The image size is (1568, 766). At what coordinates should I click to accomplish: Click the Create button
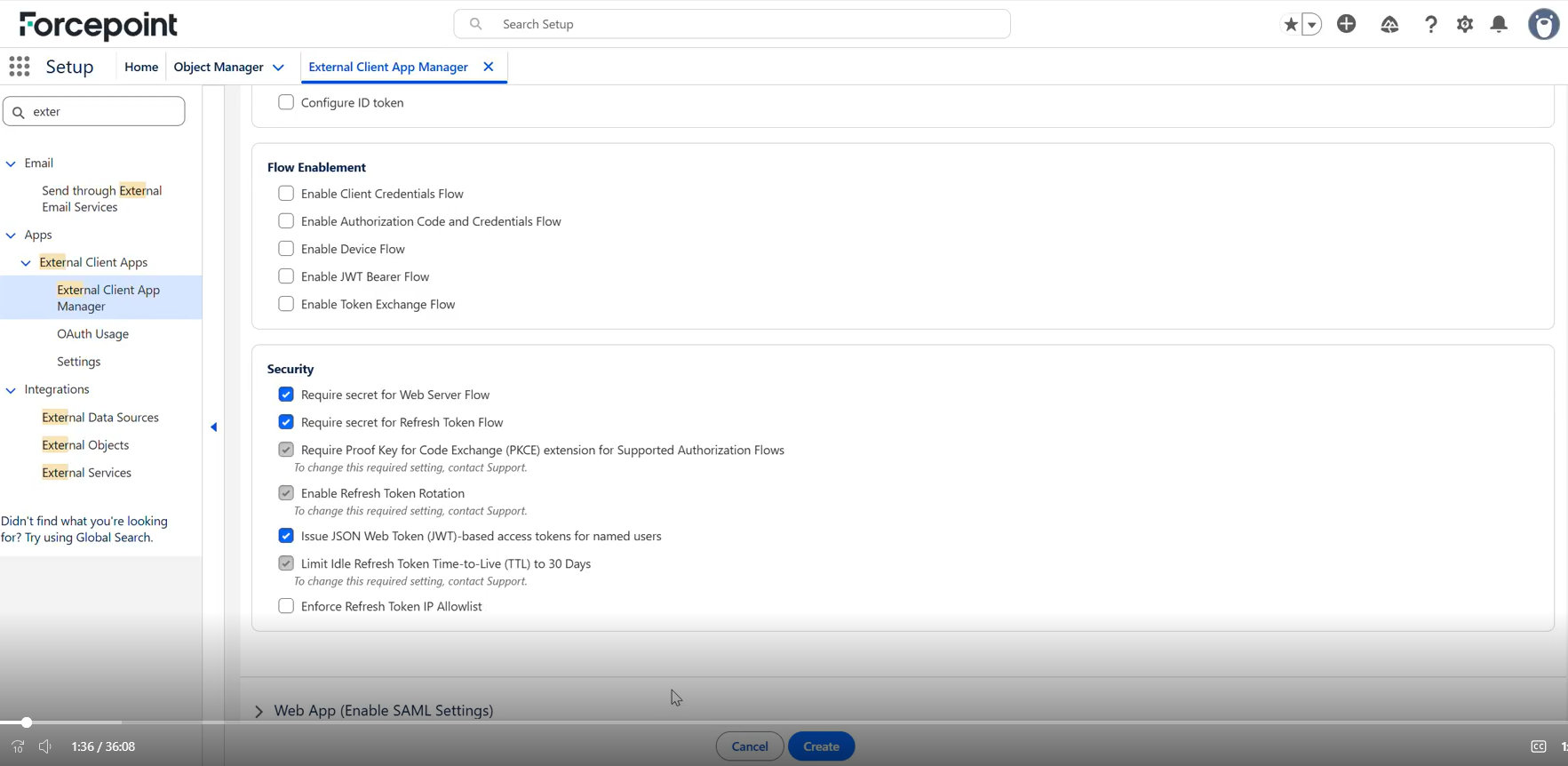point(822,746)
